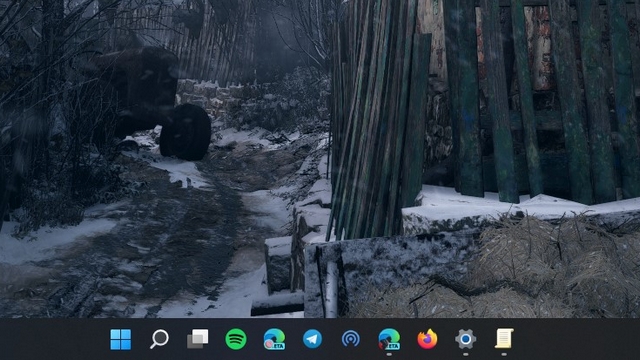This screenshot has height=360, width=640.
Task: Click empty taskbar area left of Start
Action: click(53, 339)
